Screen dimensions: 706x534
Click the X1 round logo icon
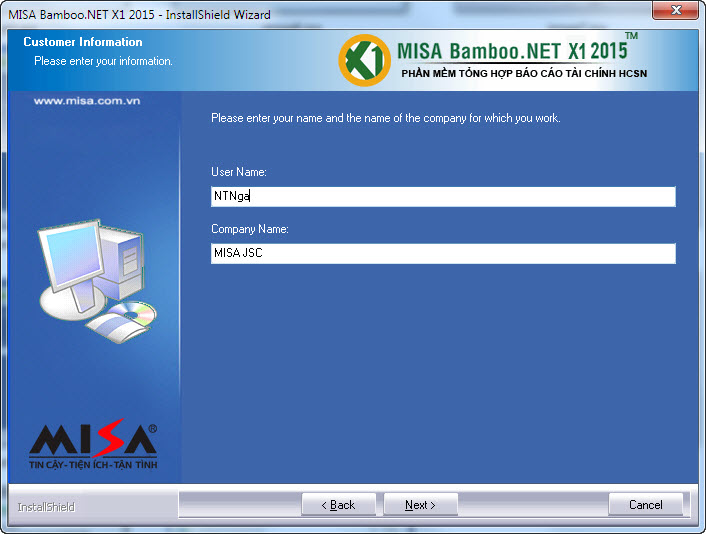[x=364, y=60]
